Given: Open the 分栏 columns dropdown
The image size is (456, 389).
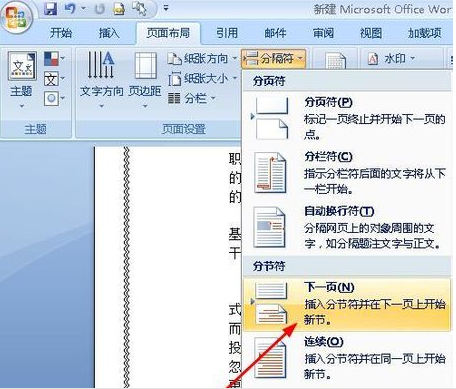Looking at the screenshot, I should [192, 98].
